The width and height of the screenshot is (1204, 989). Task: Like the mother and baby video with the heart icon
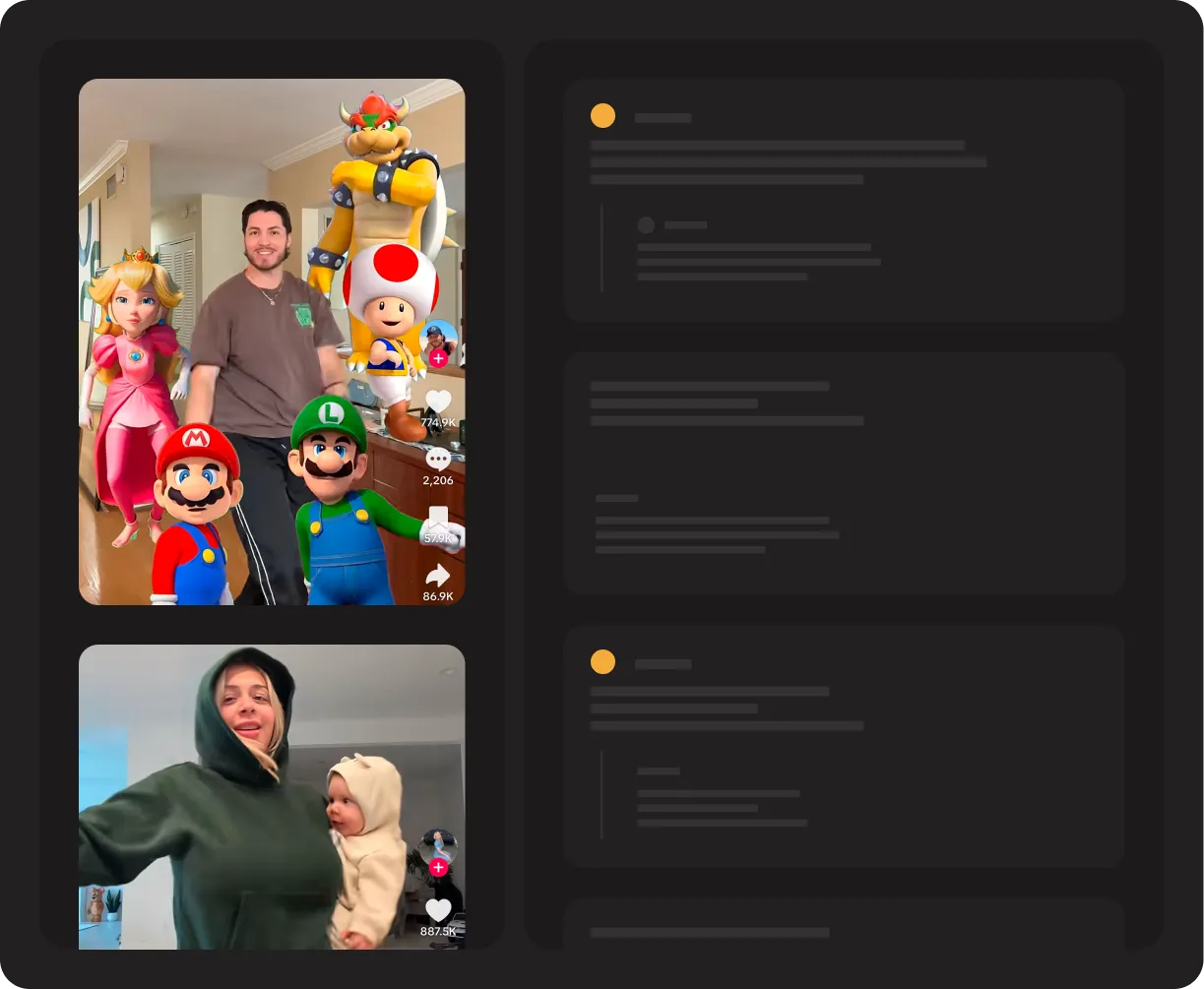click(x=438, y=910)
